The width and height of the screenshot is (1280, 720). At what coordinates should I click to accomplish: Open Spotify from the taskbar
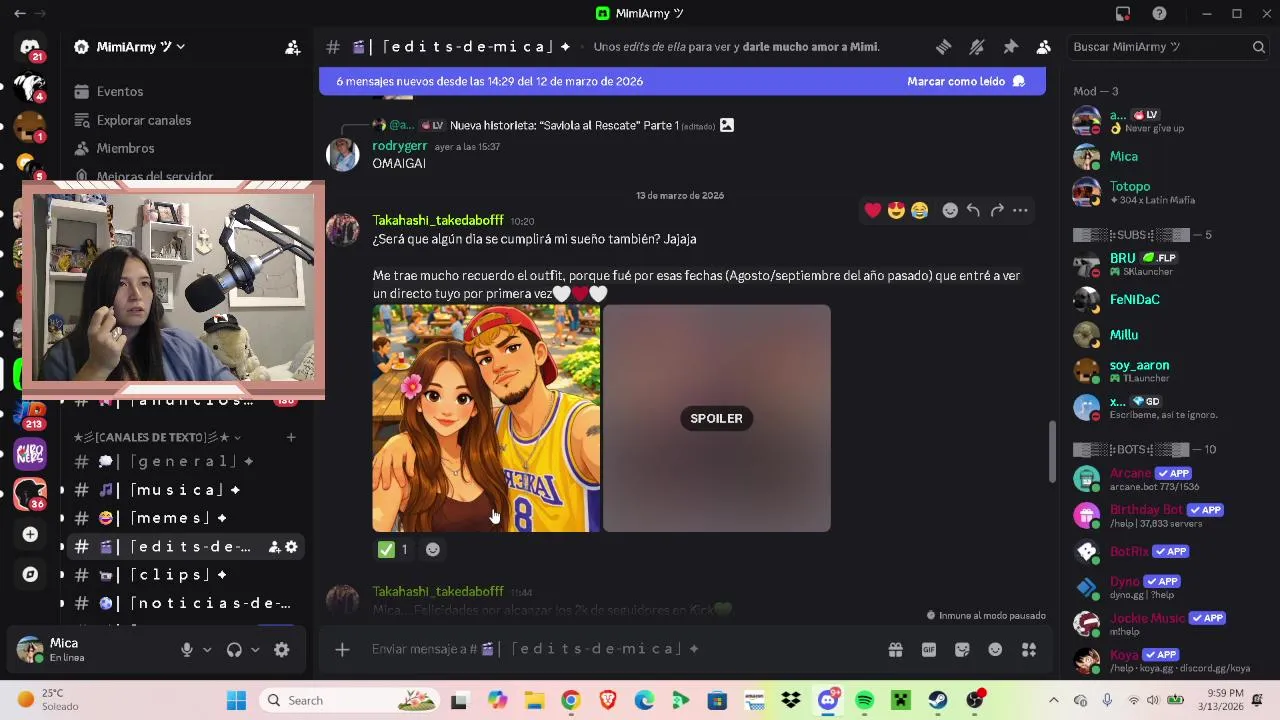pyautogui.click(x=865, y=700)
